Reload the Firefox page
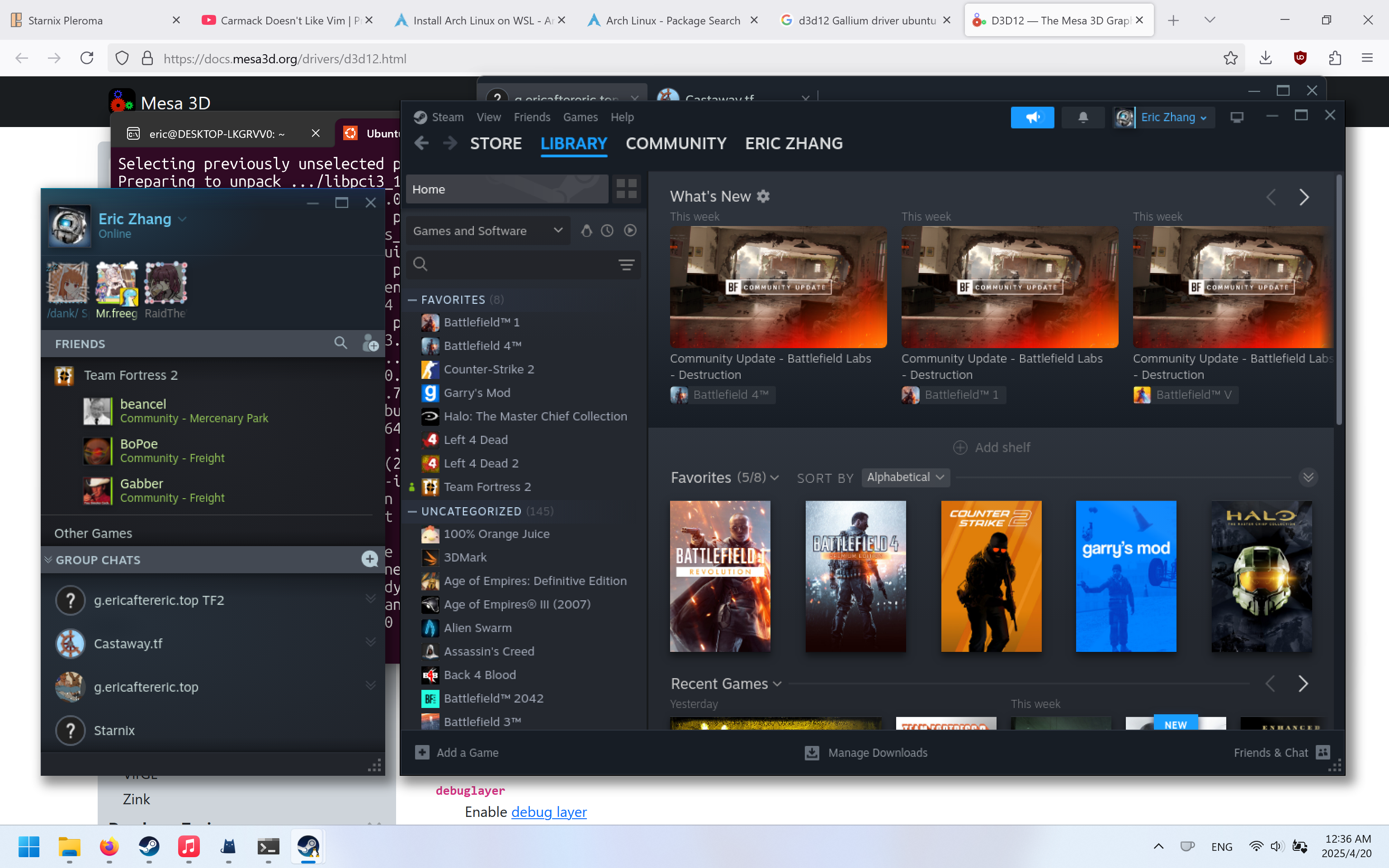 coord(87,58)
